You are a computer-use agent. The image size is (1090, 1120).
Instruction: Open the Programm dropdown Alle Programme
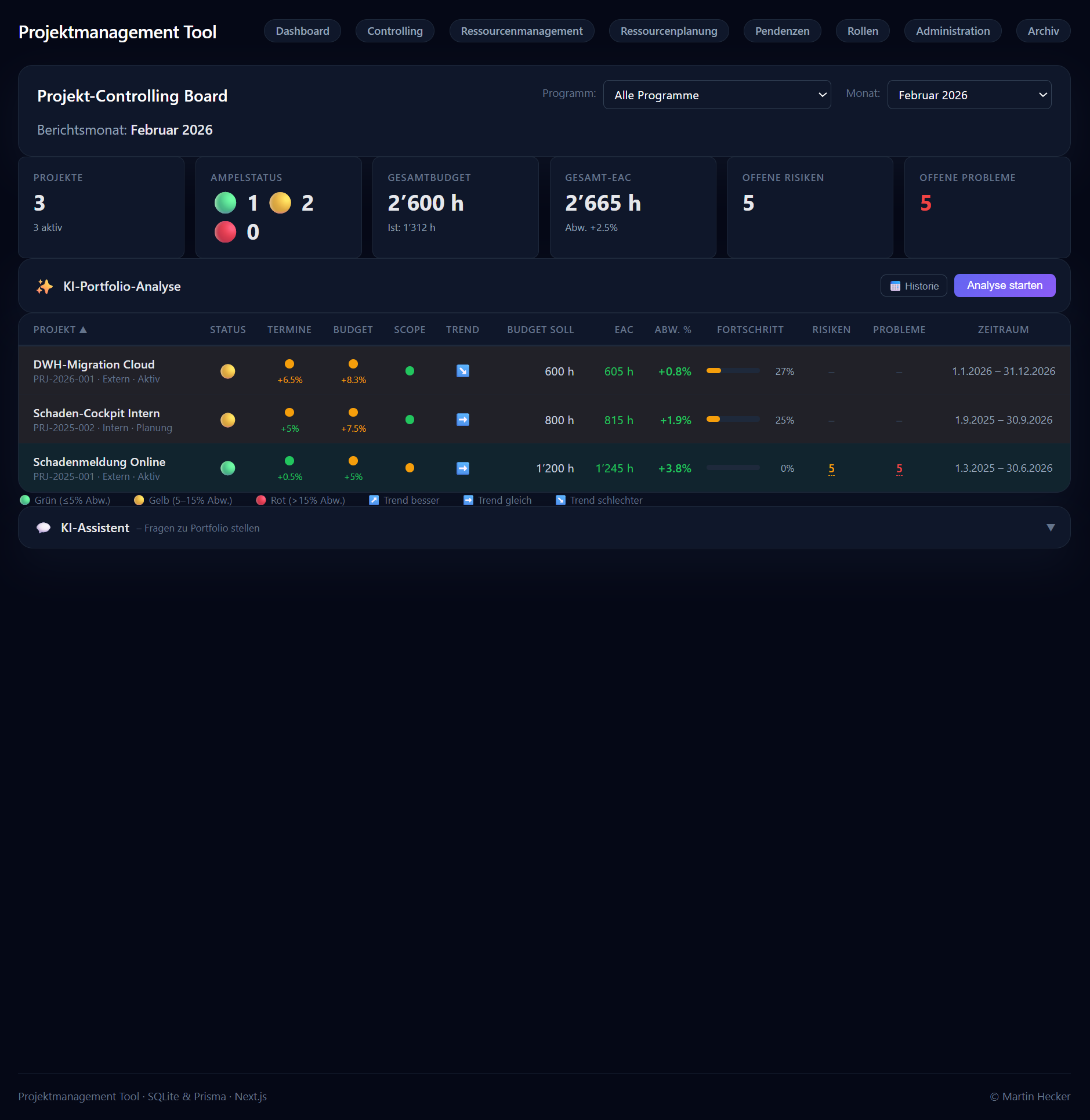click(717, 95)
